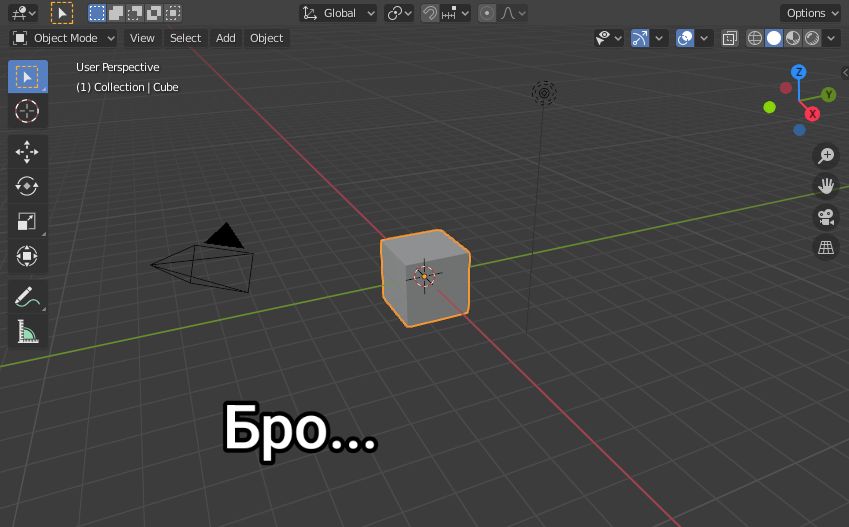The image size is (849, 527).
Task: Click the Y axis on navigation gizmo
Action: tap(828, 95)
